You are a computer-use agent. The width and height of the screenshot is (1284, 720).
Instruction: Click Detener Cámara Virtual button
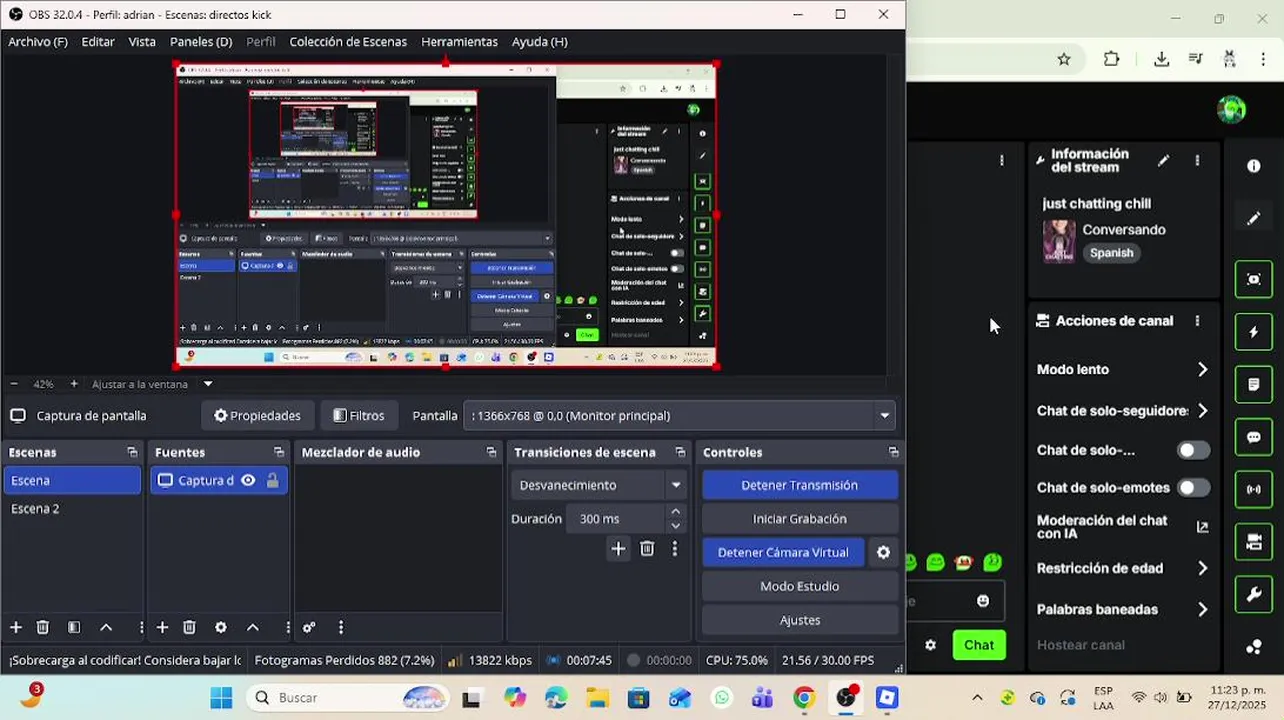[783, 552]
